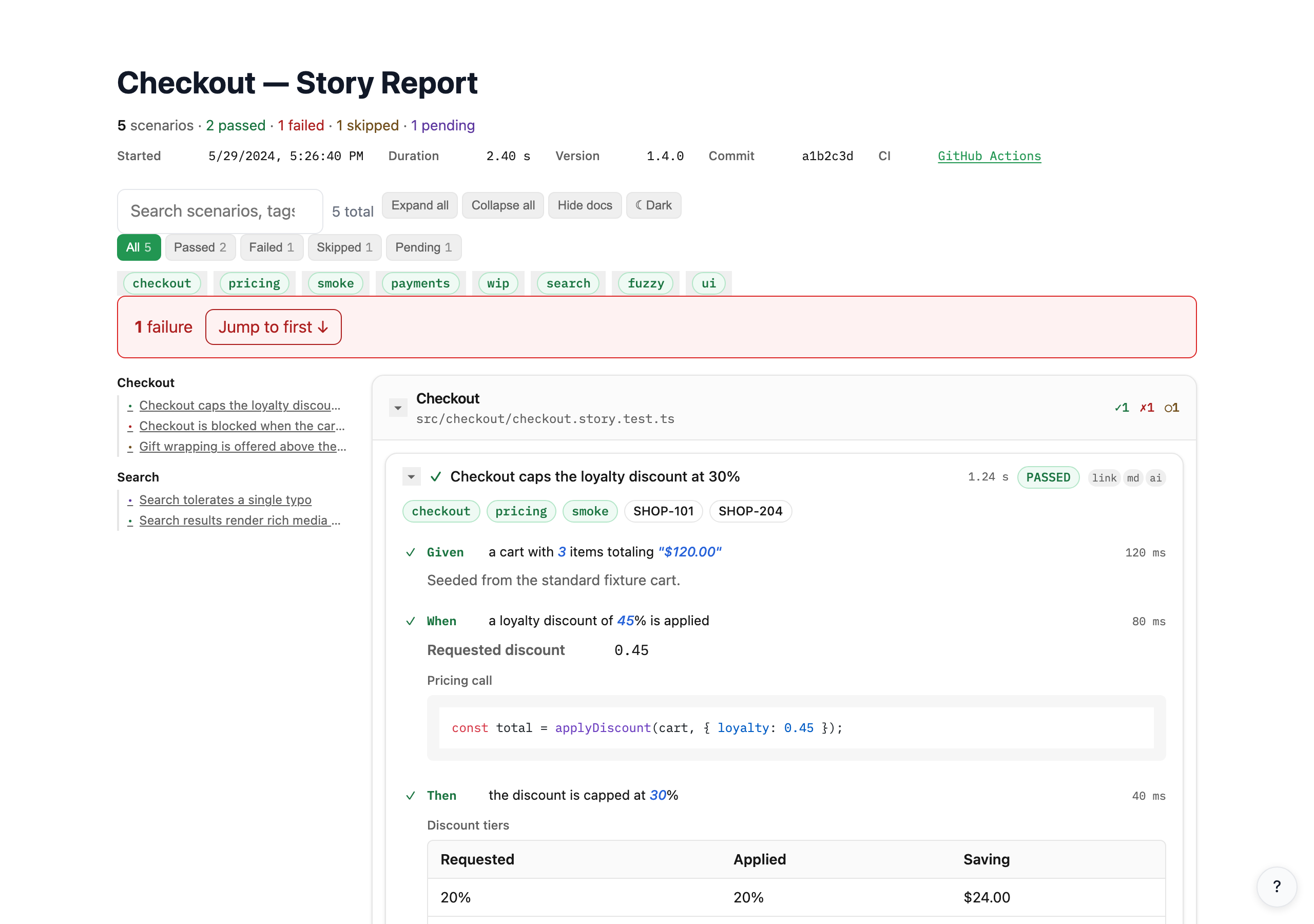Toggle the fuzzy tag filter
Image resolution: width=1314 pixels, height=924 pixels.
pos(646,283)
